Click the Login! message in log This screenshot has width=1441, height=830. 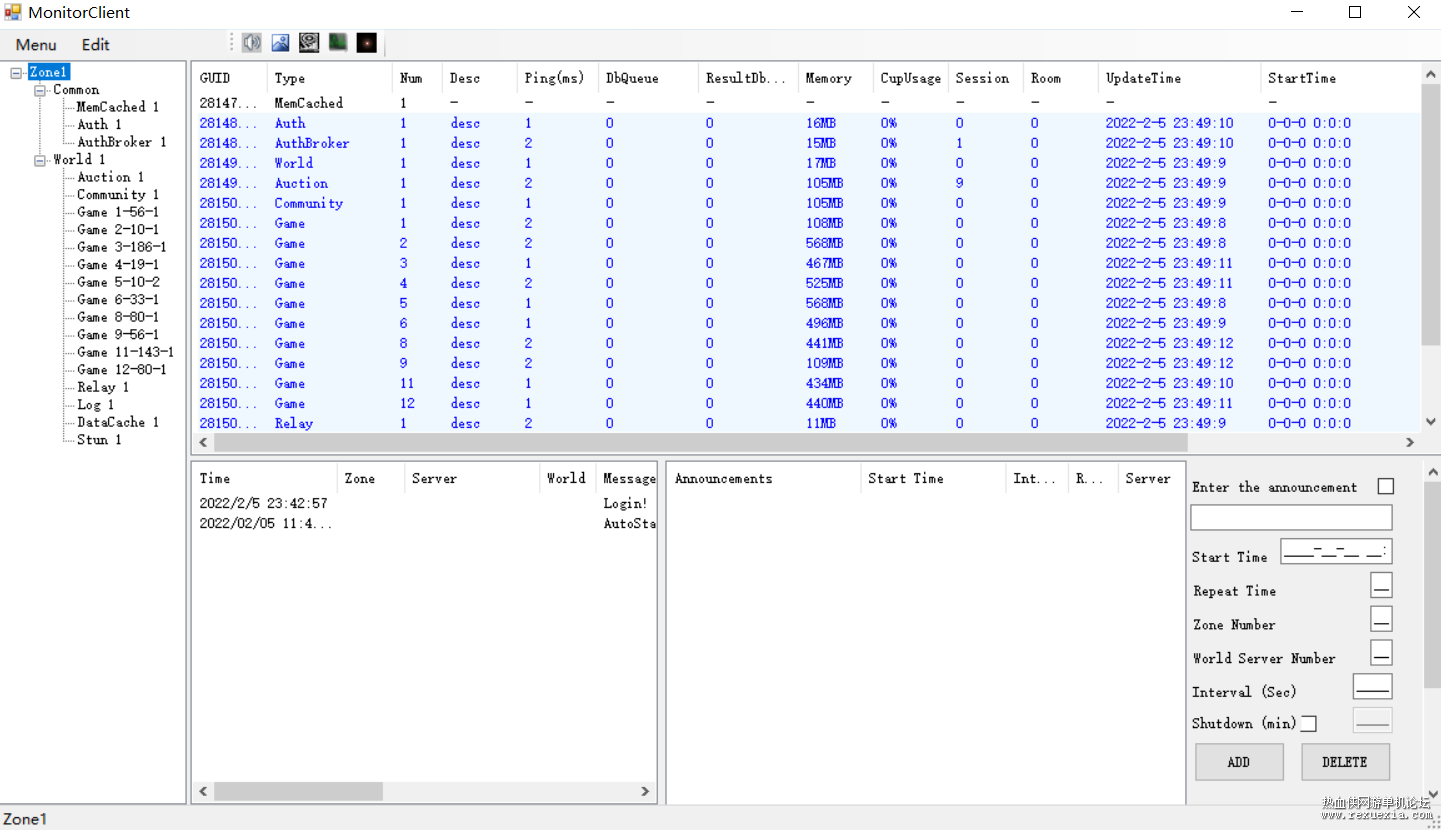(625, 504)
